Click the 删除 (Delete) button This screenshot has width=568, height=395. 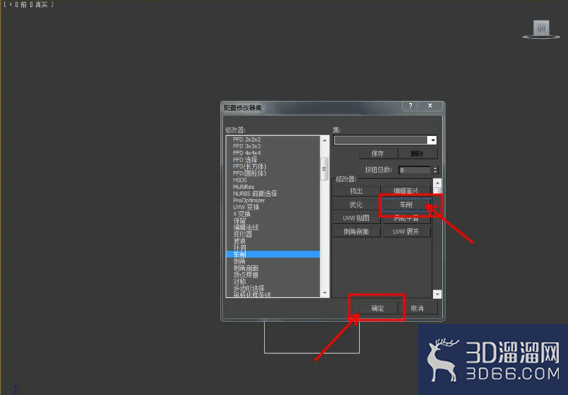418,154
